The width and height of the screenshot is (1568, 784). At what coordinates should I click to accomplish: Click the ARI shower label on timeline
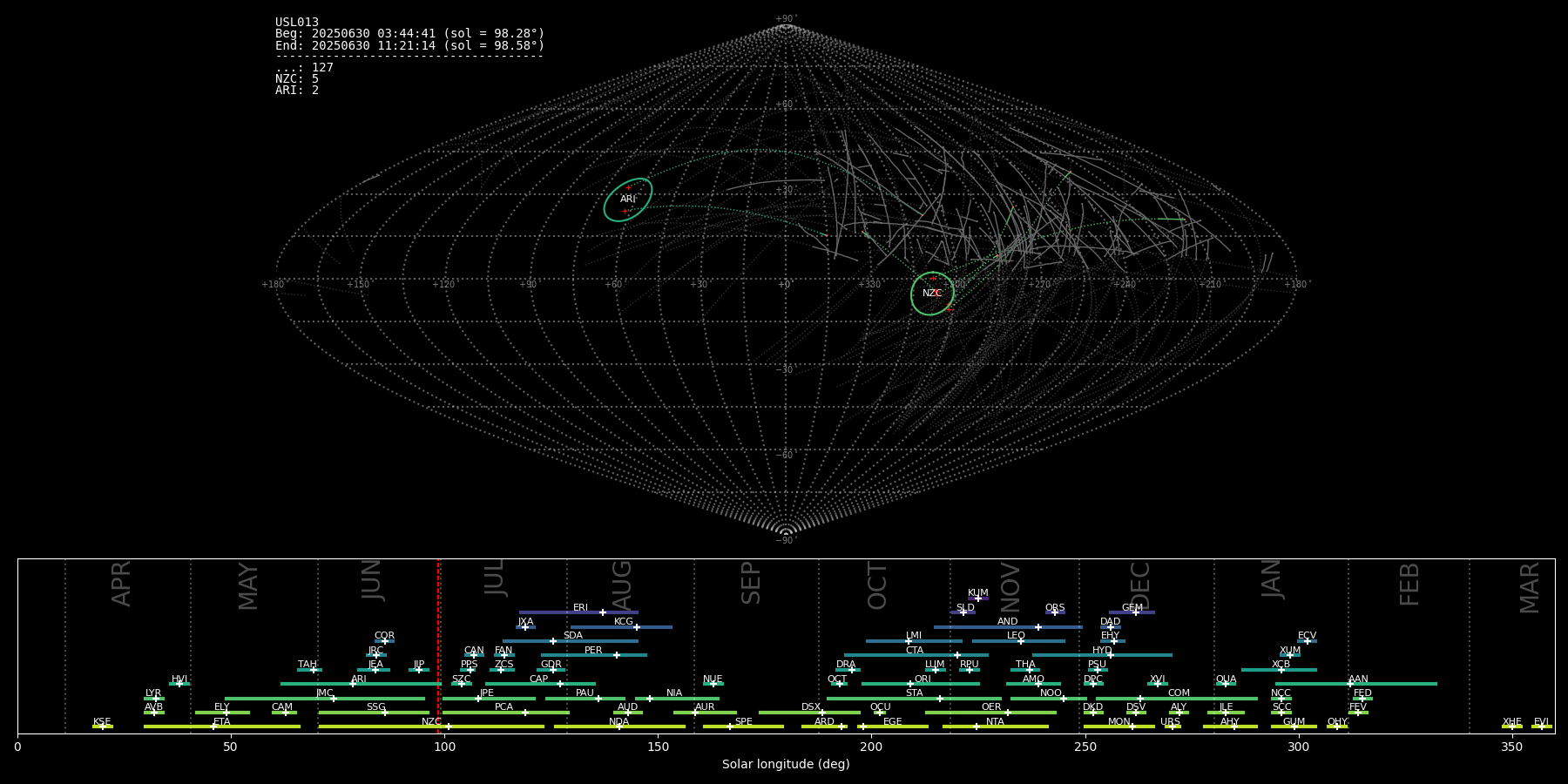[x=359, y=679]
